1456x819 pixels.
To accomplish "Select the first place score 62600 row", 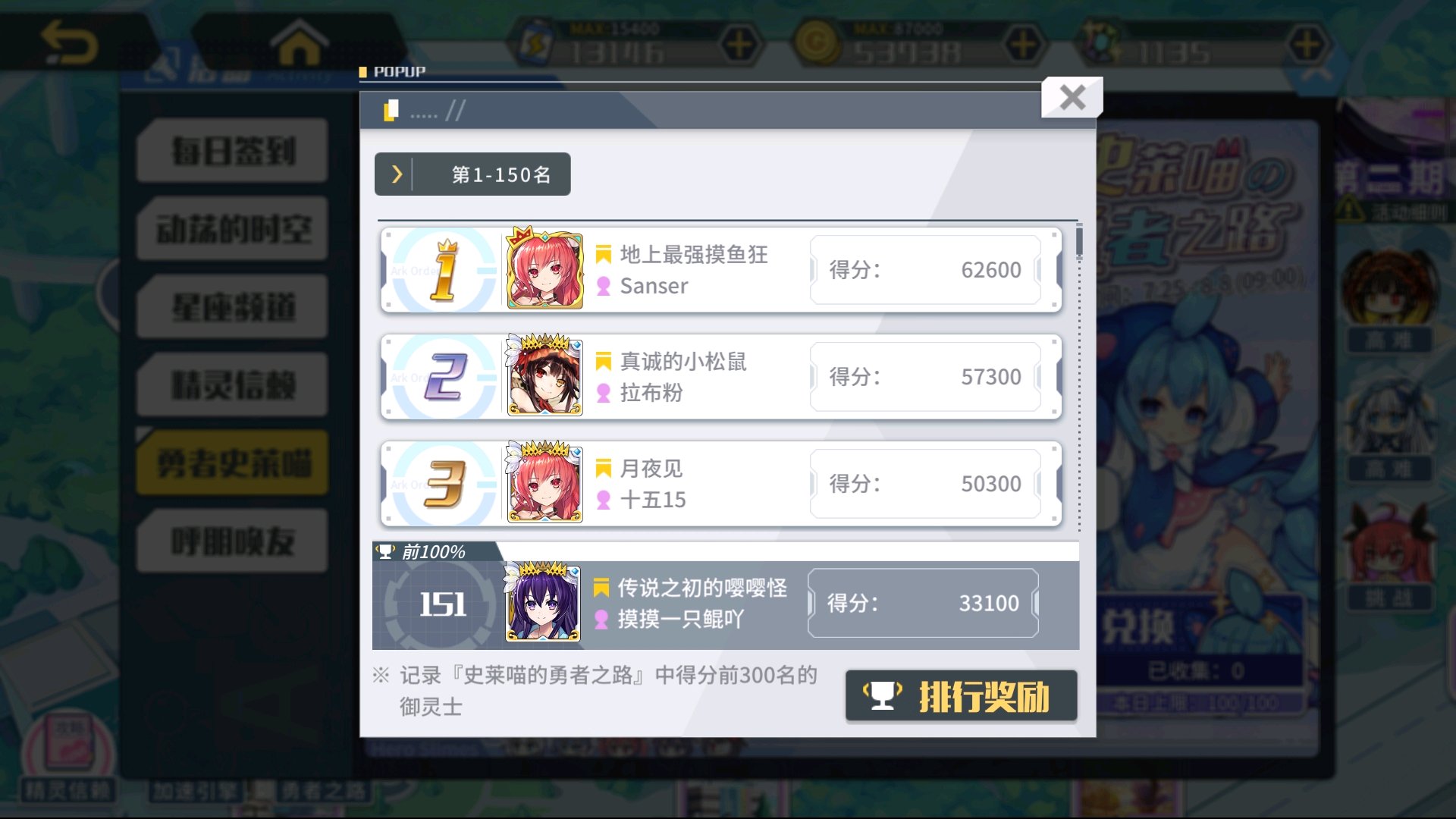I will pyautogui.click(x=720, y=269).
